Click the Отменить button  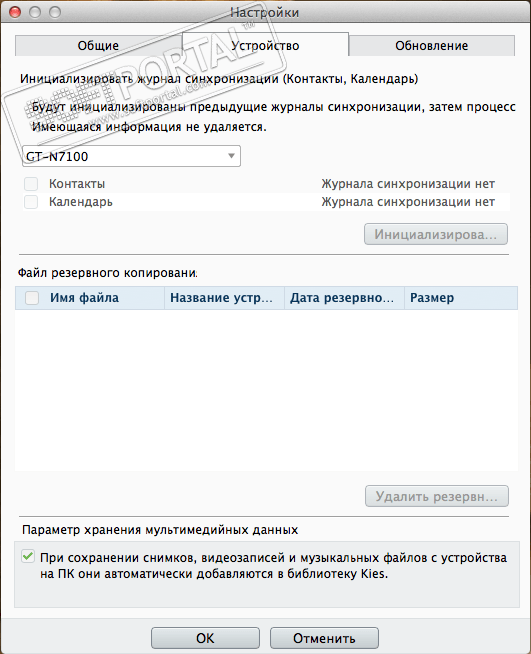(x=324, y=638)
